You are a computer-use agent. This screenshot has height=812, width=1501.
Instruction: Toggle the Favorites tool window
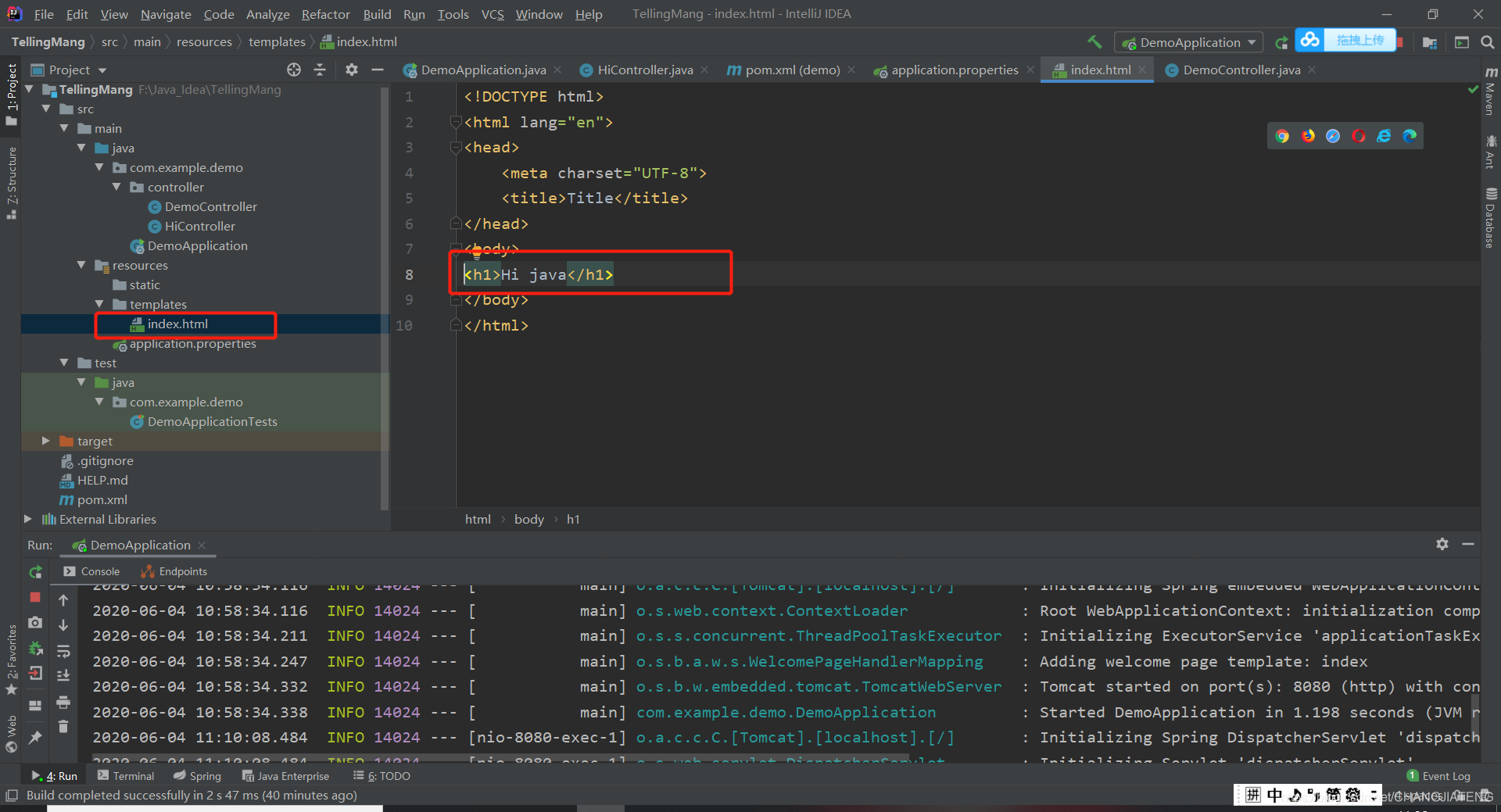(x=11, y=660)
